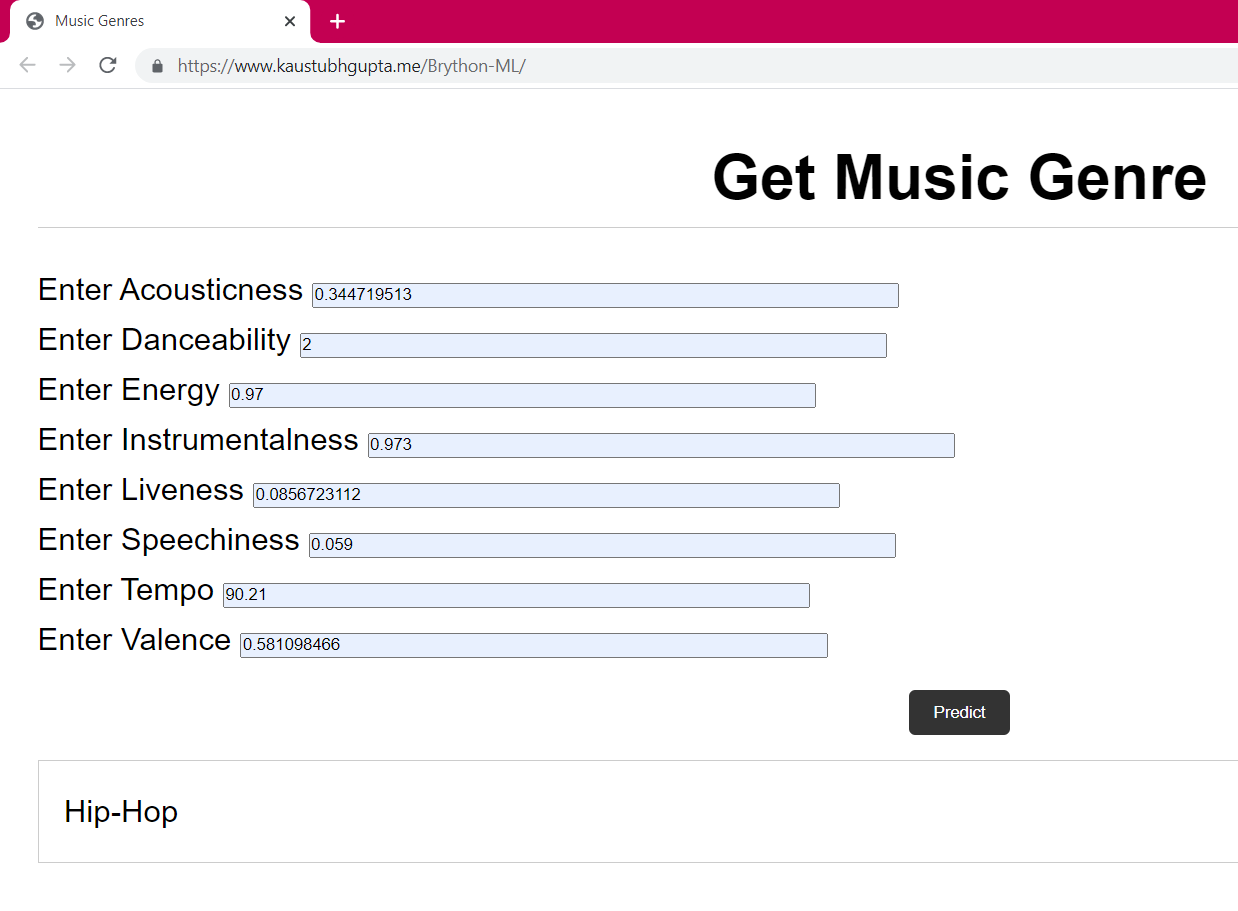
Task: Click the Speechiness input field
Action: pos(602,545)
